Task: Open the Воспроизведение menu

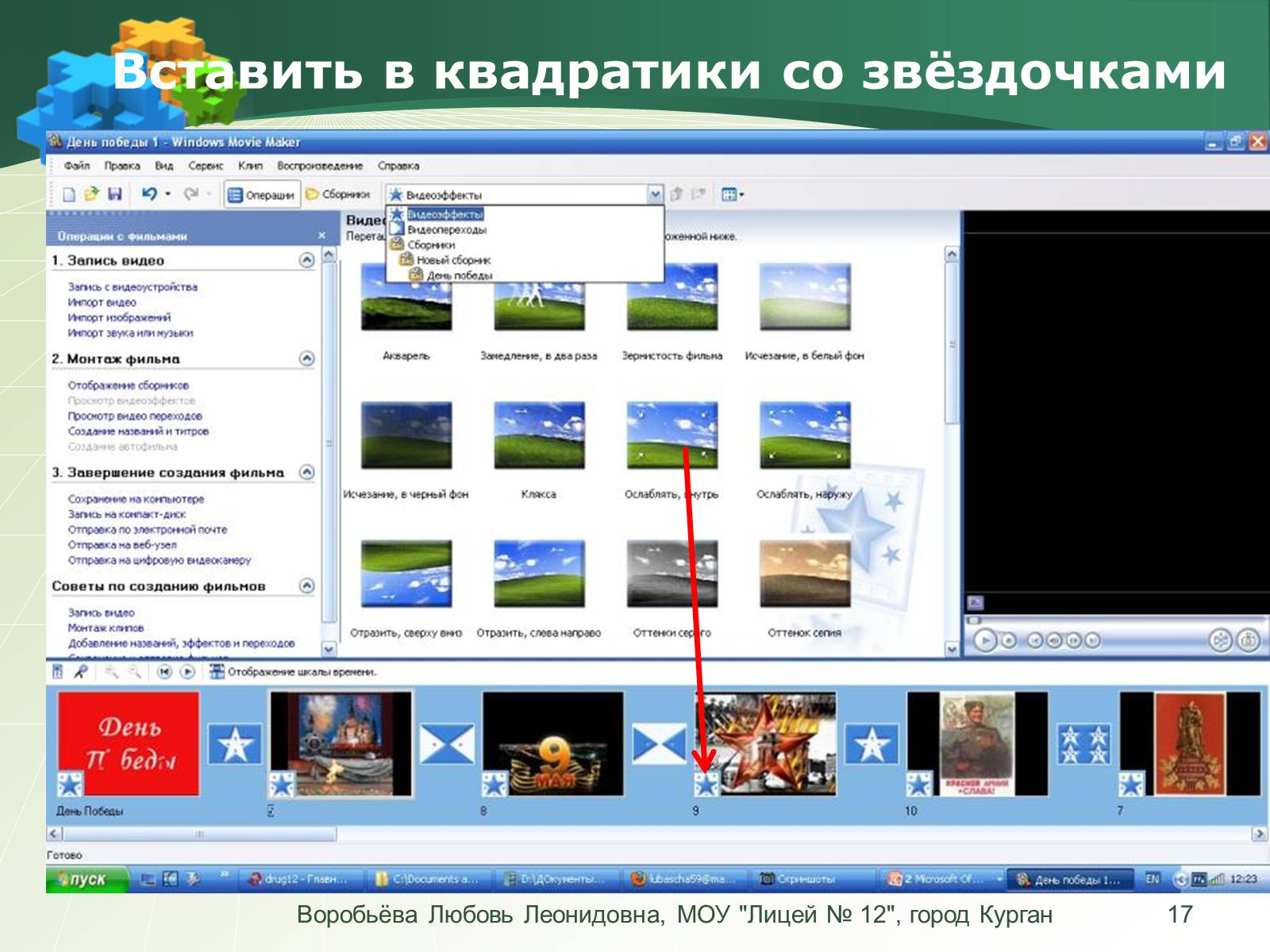Action: coord(320,166)
